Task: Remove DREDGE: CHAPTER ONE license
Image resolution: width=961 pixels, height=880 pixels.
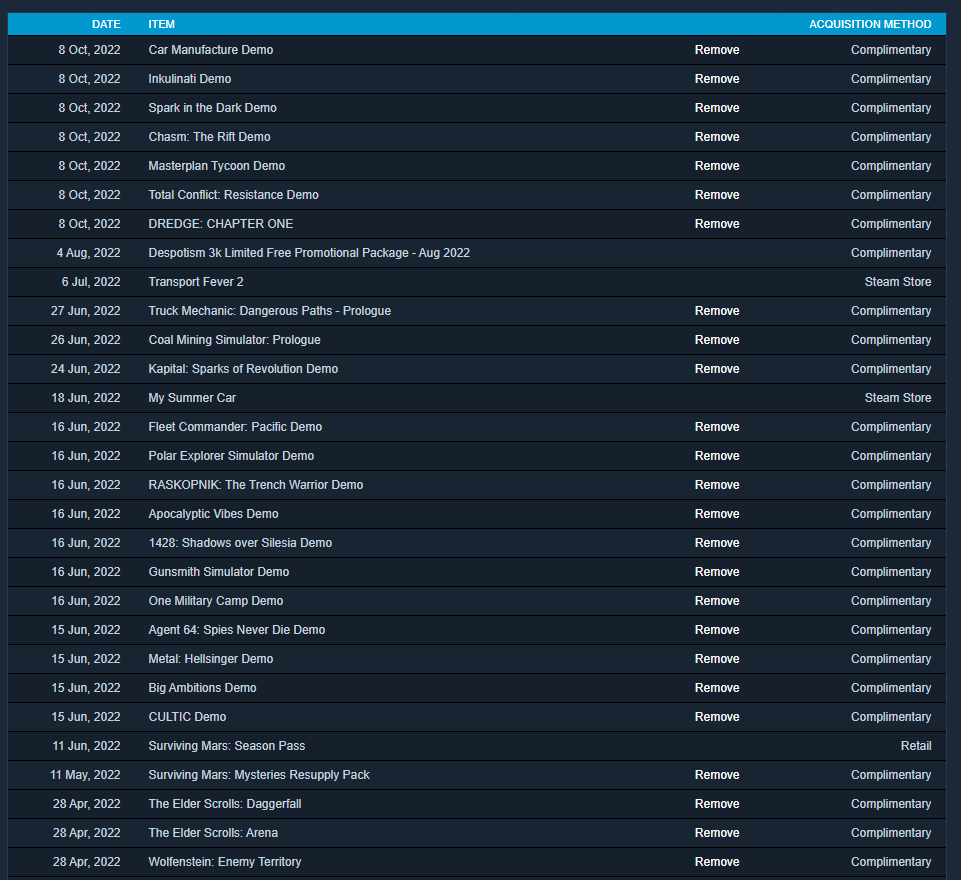Action: pyautogui.click(x=716, y=224)
